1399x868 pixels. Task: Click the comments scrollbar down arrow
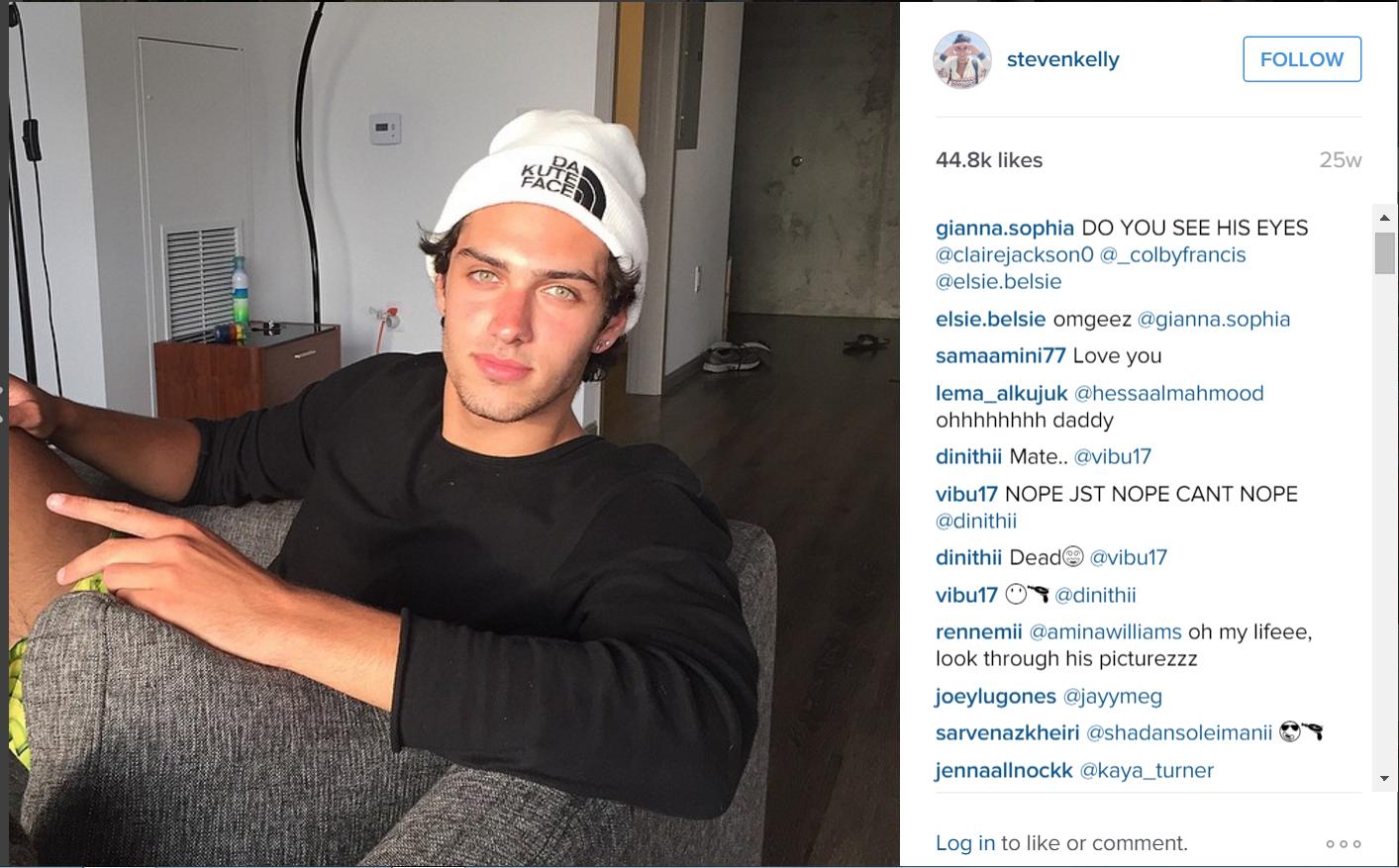coord(1384,778)
